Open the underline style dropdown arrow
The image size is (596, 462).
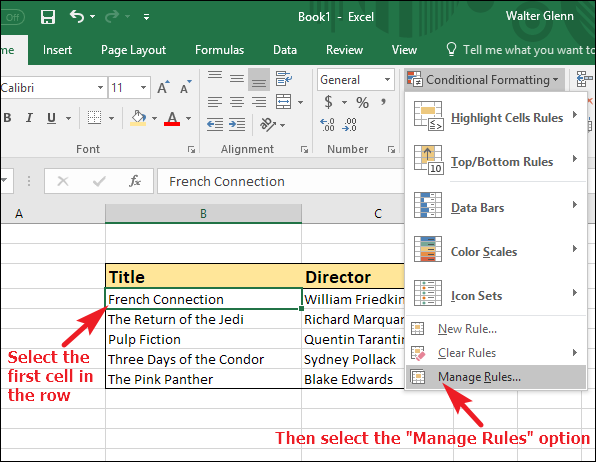pos(68,118)
